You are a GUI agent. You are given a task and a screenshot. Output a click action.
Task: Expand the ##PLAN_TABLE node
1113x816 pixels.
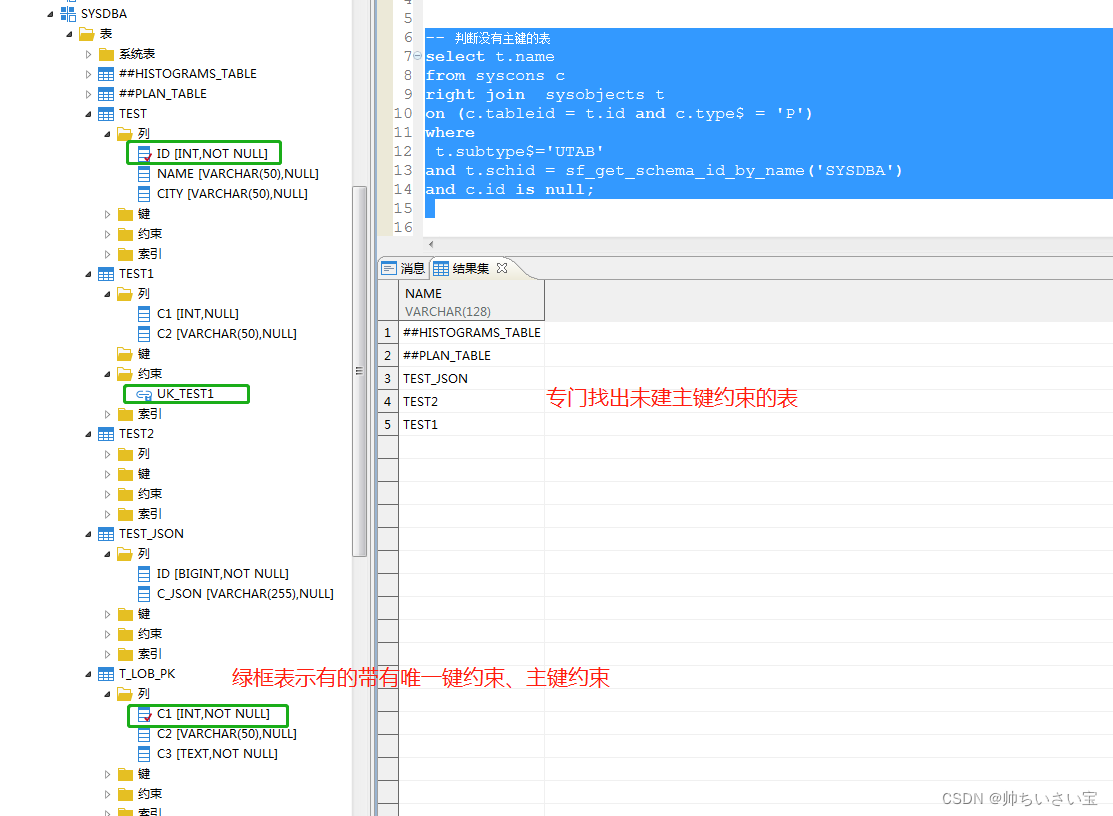(88, 94)
